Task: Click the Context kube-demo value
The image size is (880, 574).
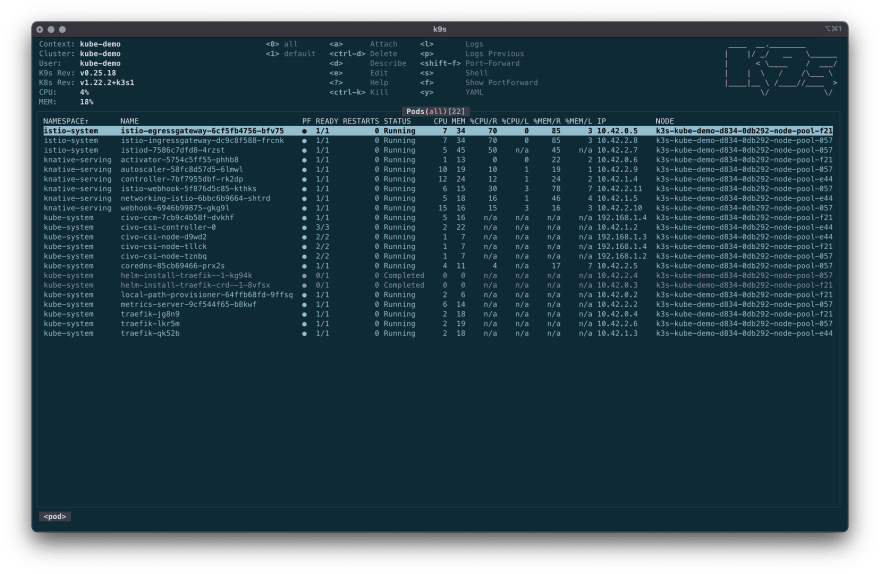Action: pos(100,44)
